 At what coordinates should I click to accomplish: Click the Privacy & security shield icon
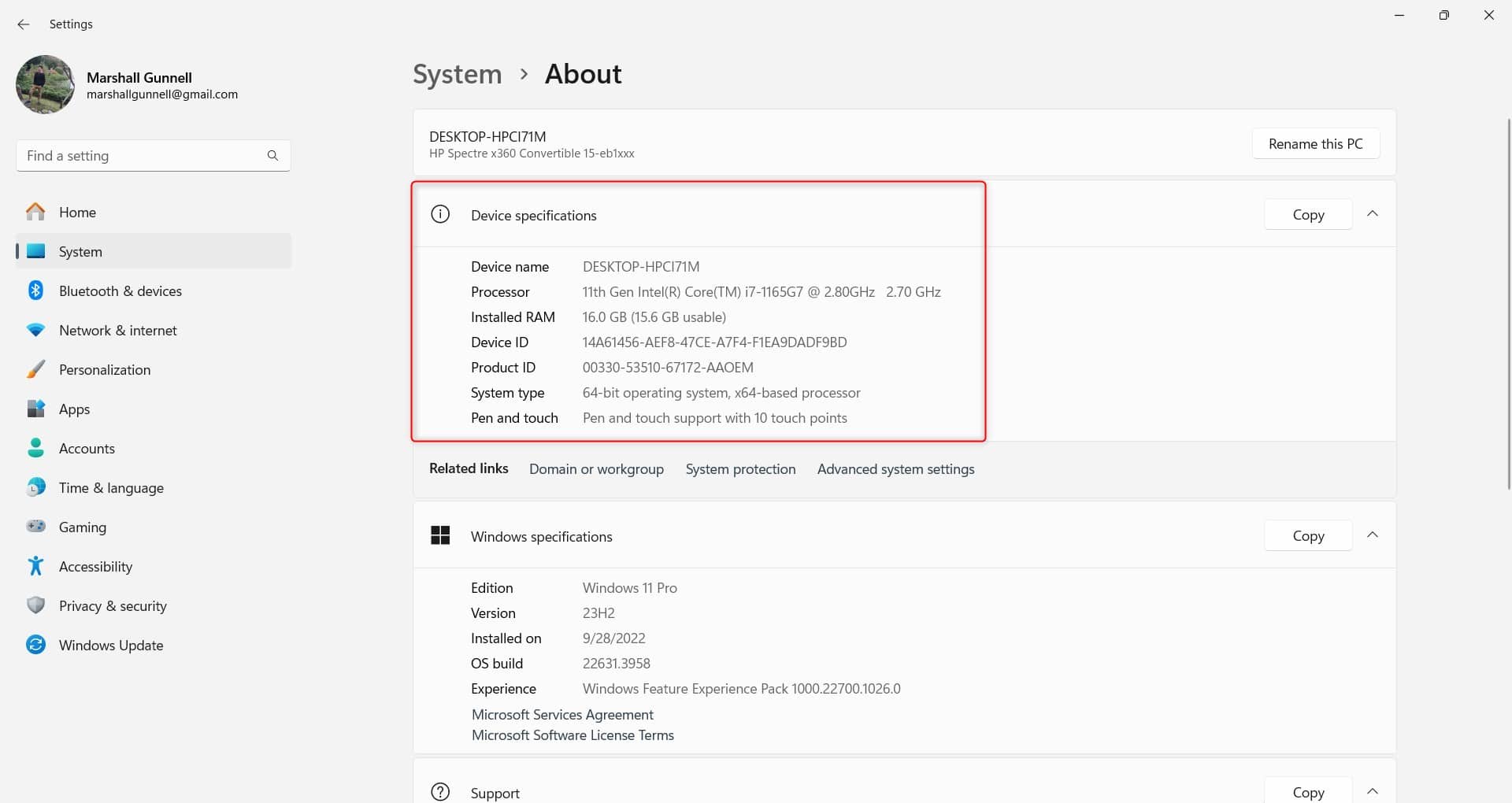pos(35,605)
